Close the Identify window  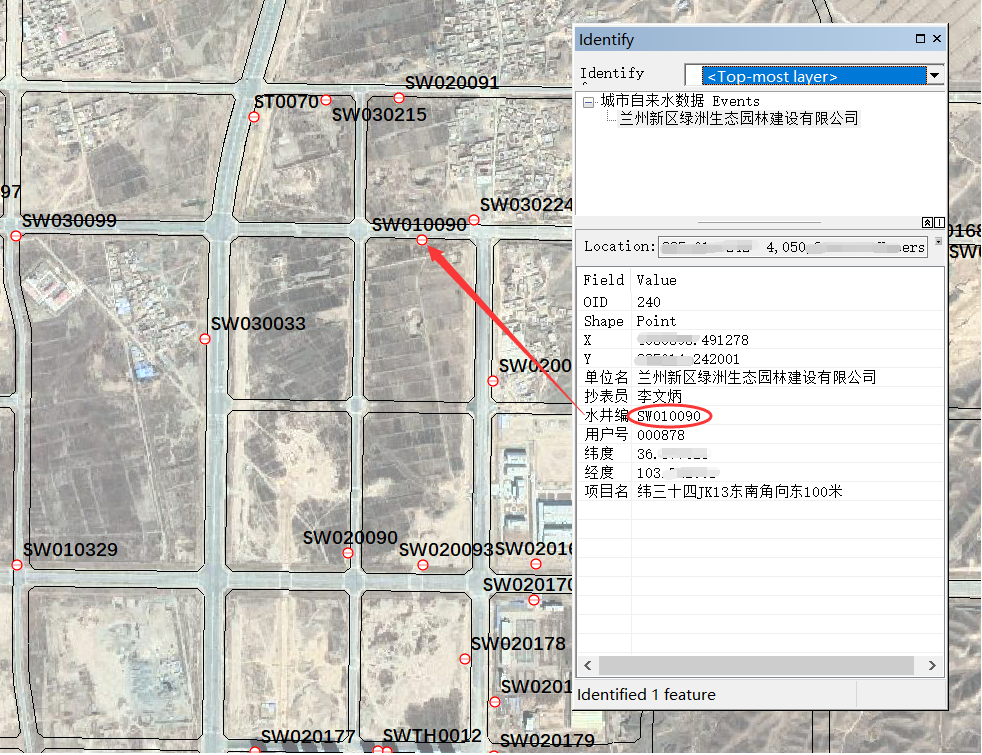point(937,39)
